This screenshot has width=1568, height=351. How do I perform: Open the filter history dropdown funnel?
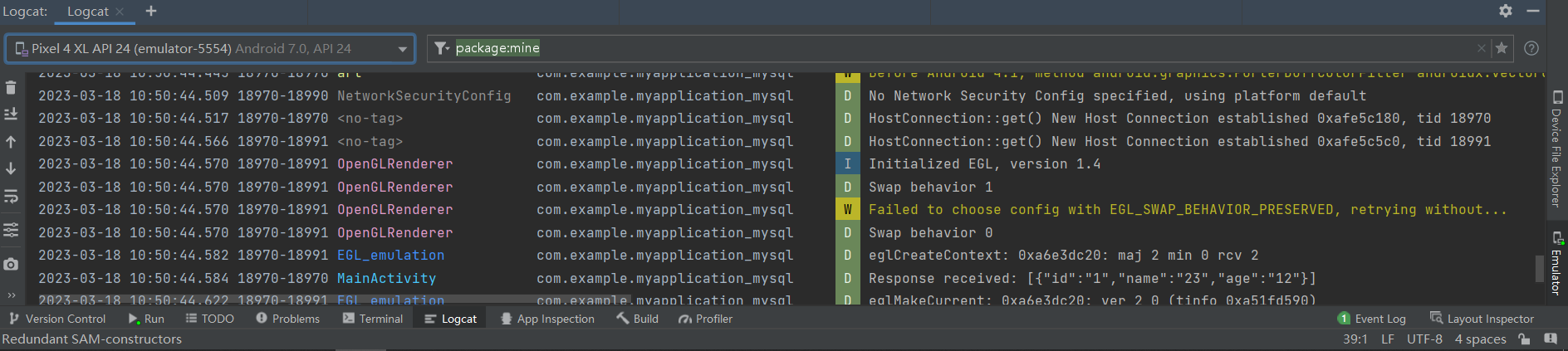click(442, 48)
